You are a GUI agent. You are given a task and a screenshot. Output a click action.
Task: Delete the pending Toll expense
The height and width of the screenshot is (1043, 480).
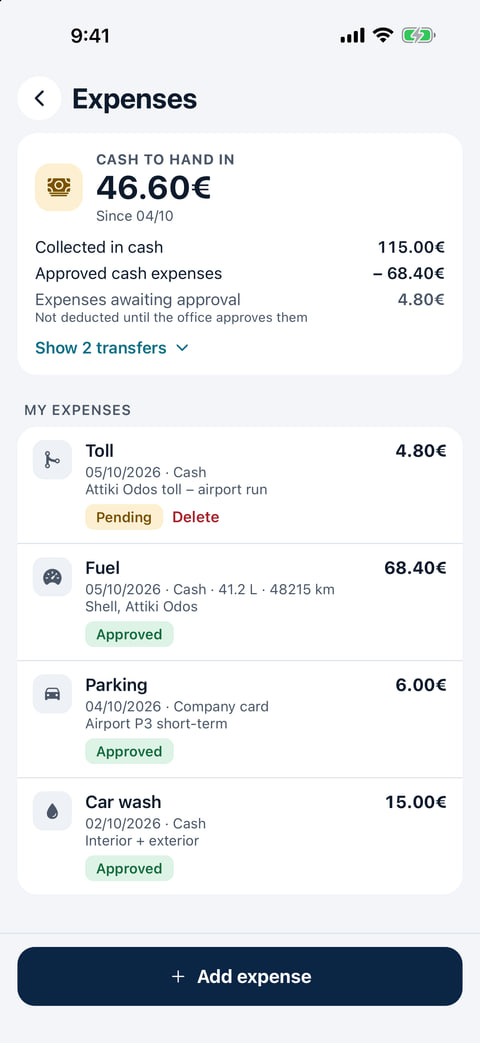[x=195, y=517]
